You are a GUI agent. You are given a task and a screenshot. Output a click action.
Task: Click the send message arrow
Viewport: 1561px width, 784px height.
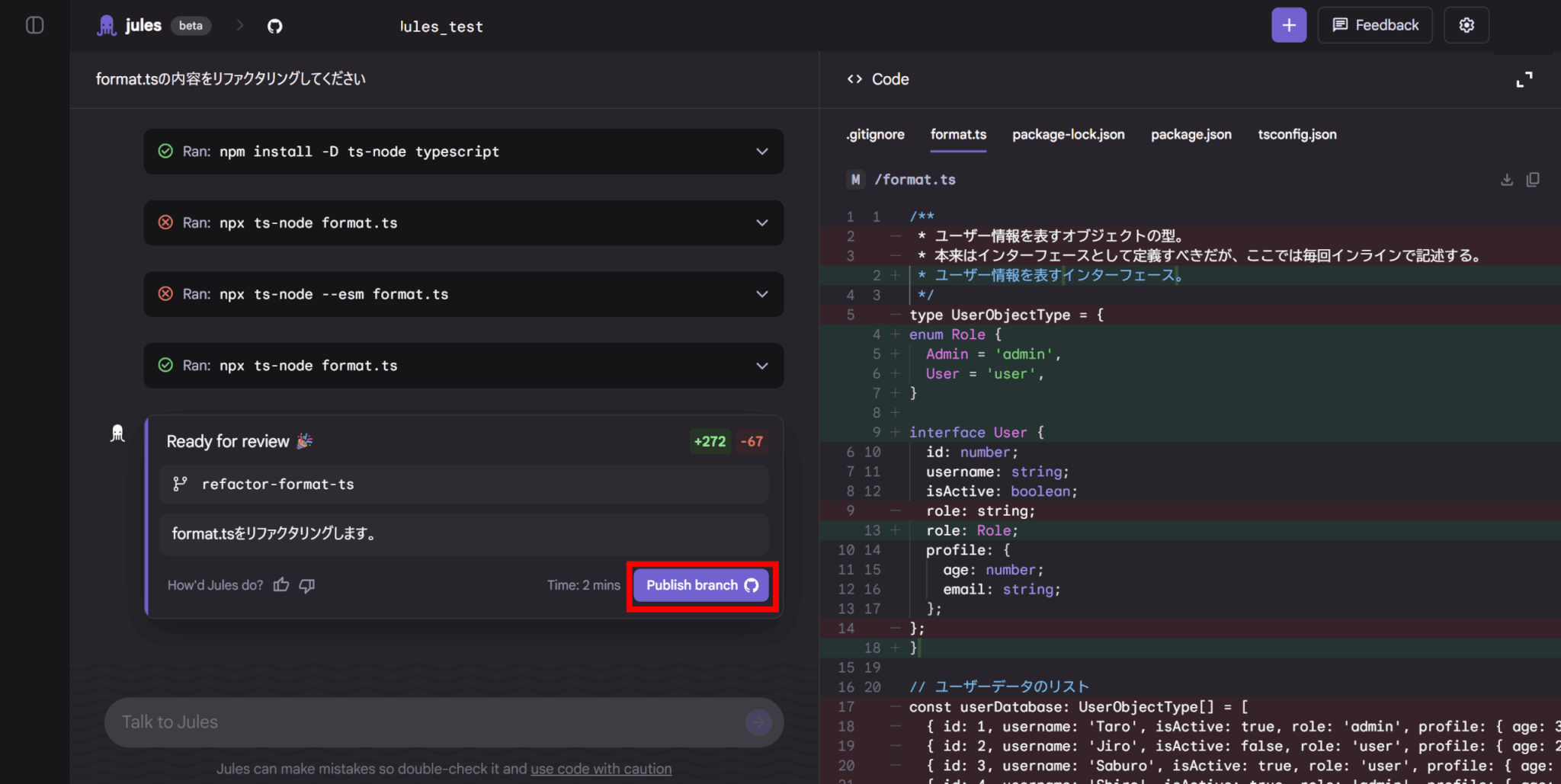(758, 722)
